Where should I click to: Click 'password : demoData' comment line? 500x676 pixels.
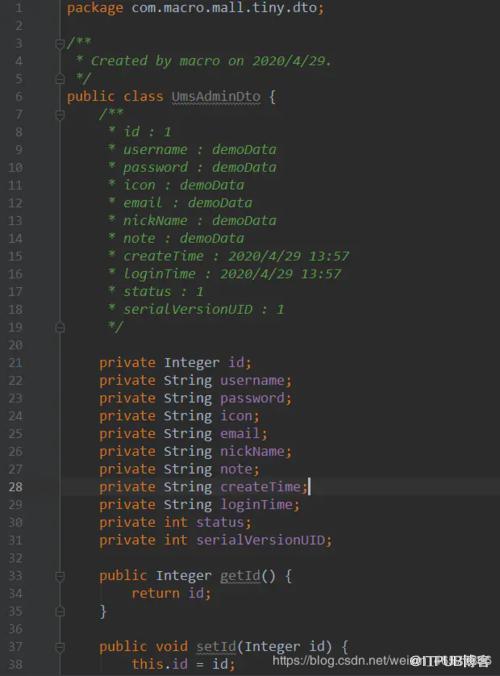[x=200, y=167]
